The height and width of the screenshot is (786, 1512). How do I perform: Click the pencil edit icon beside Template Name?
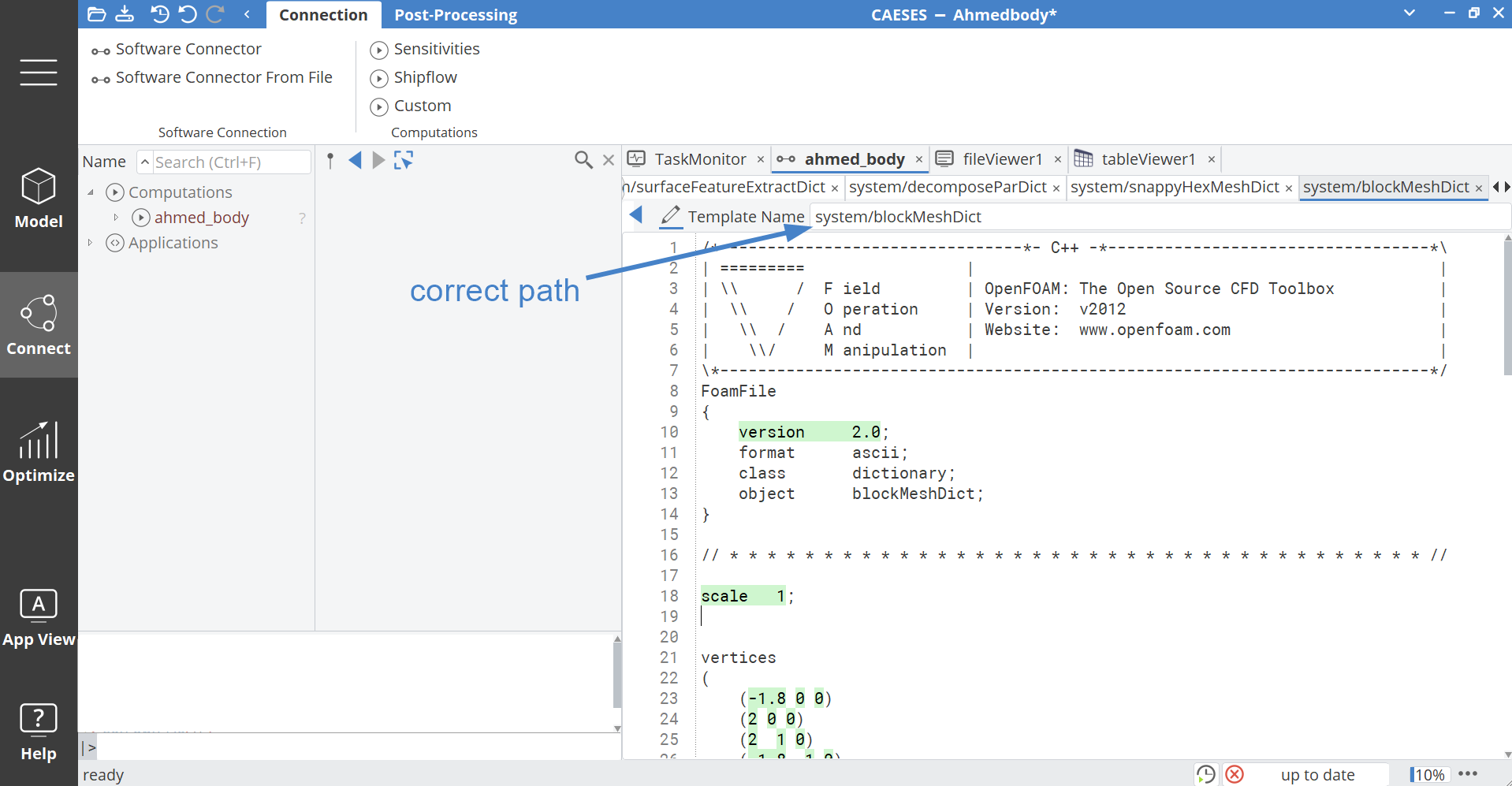click(x=671, y=216)
